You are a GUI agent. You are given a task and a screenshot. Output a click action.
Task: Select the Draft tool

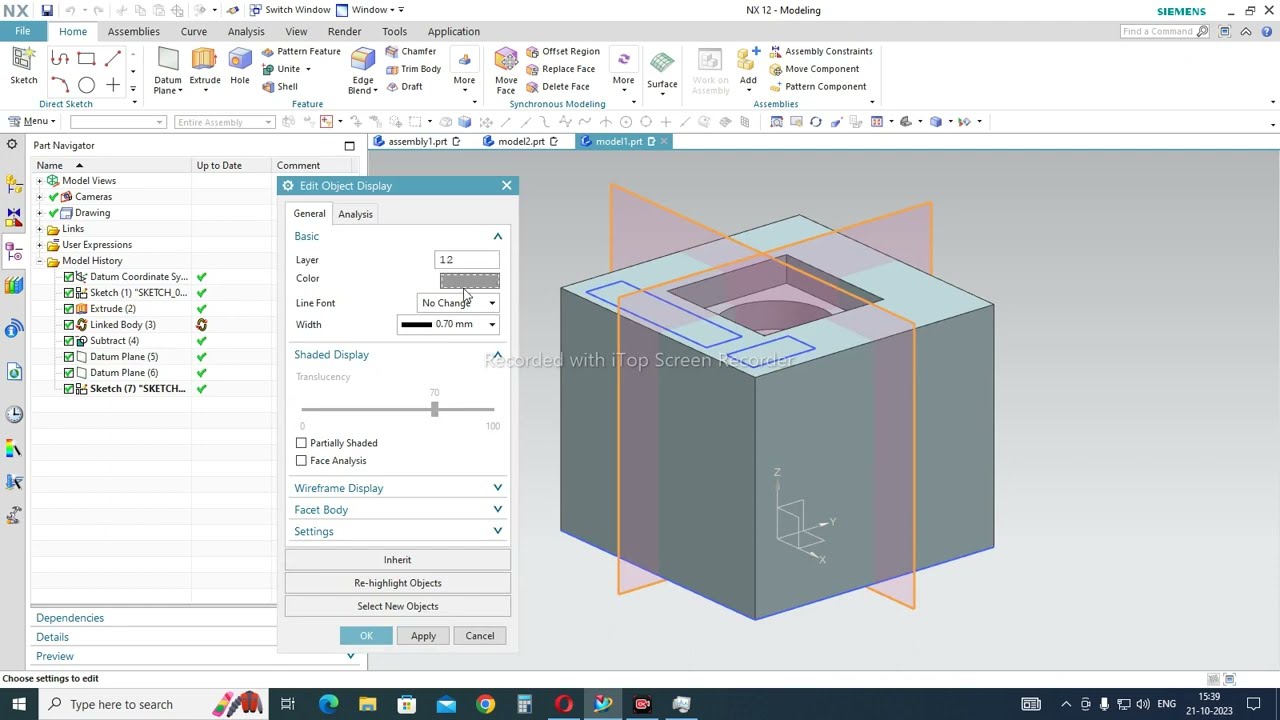(x=403, y=86)
